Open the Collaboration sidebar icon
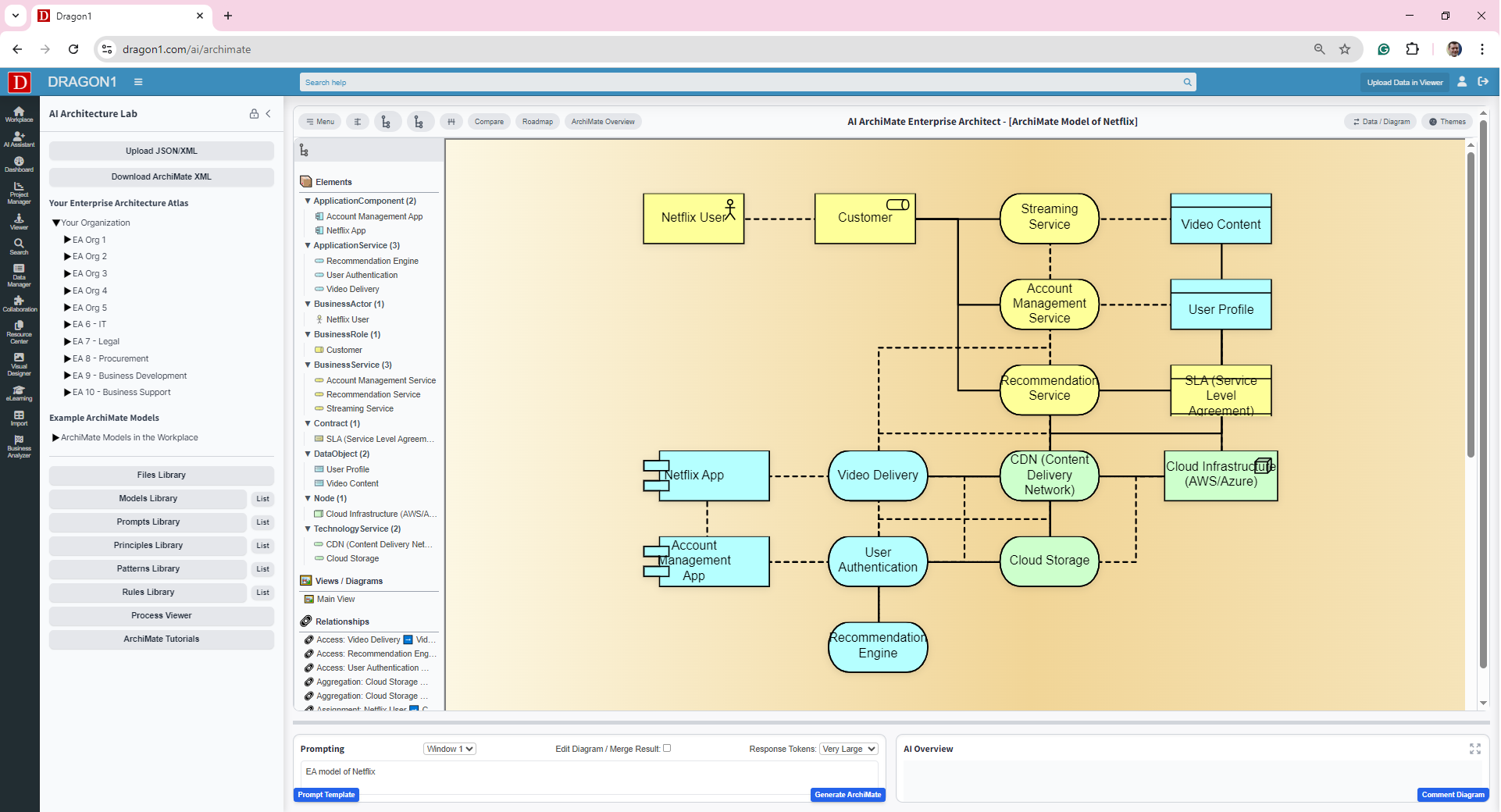 [19, 304]
